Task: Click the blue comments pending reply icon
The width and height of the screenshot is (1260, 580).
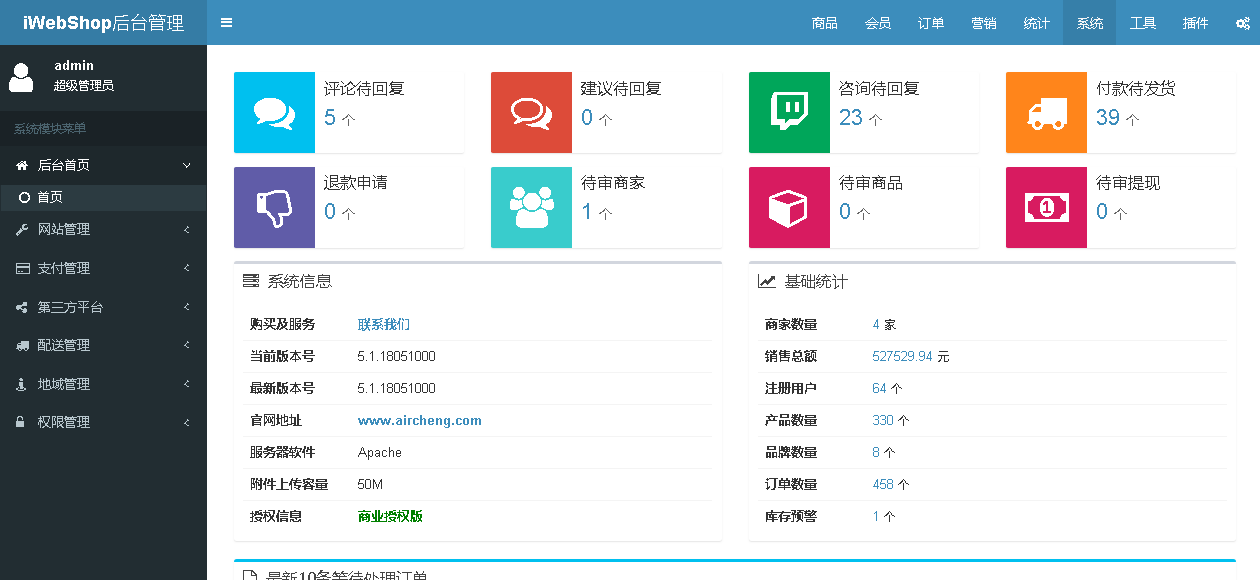Action: (x=274, y=113)
